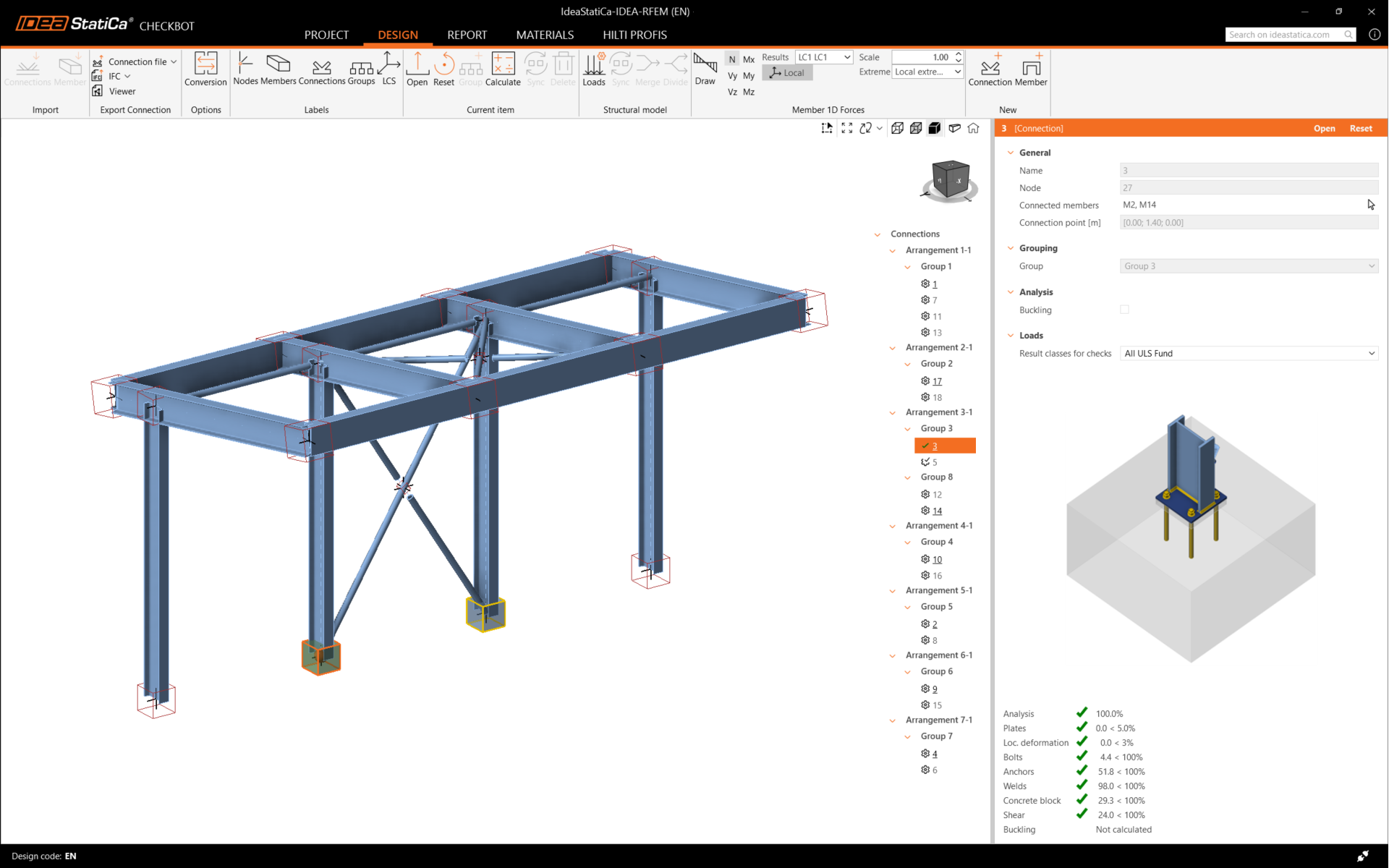This screenshot has height=868, width=1389.
Task: Click the New Connection icon
Action: [990, 69]
